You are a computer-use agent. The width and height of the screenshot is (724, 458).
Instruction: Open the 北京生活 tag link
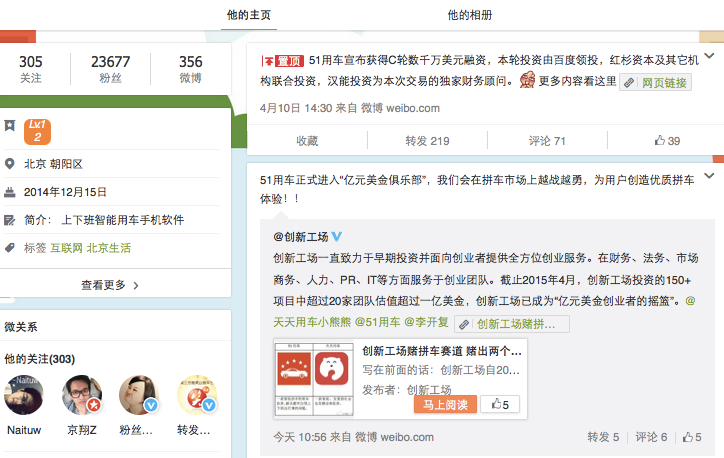[x=109, y=248]
